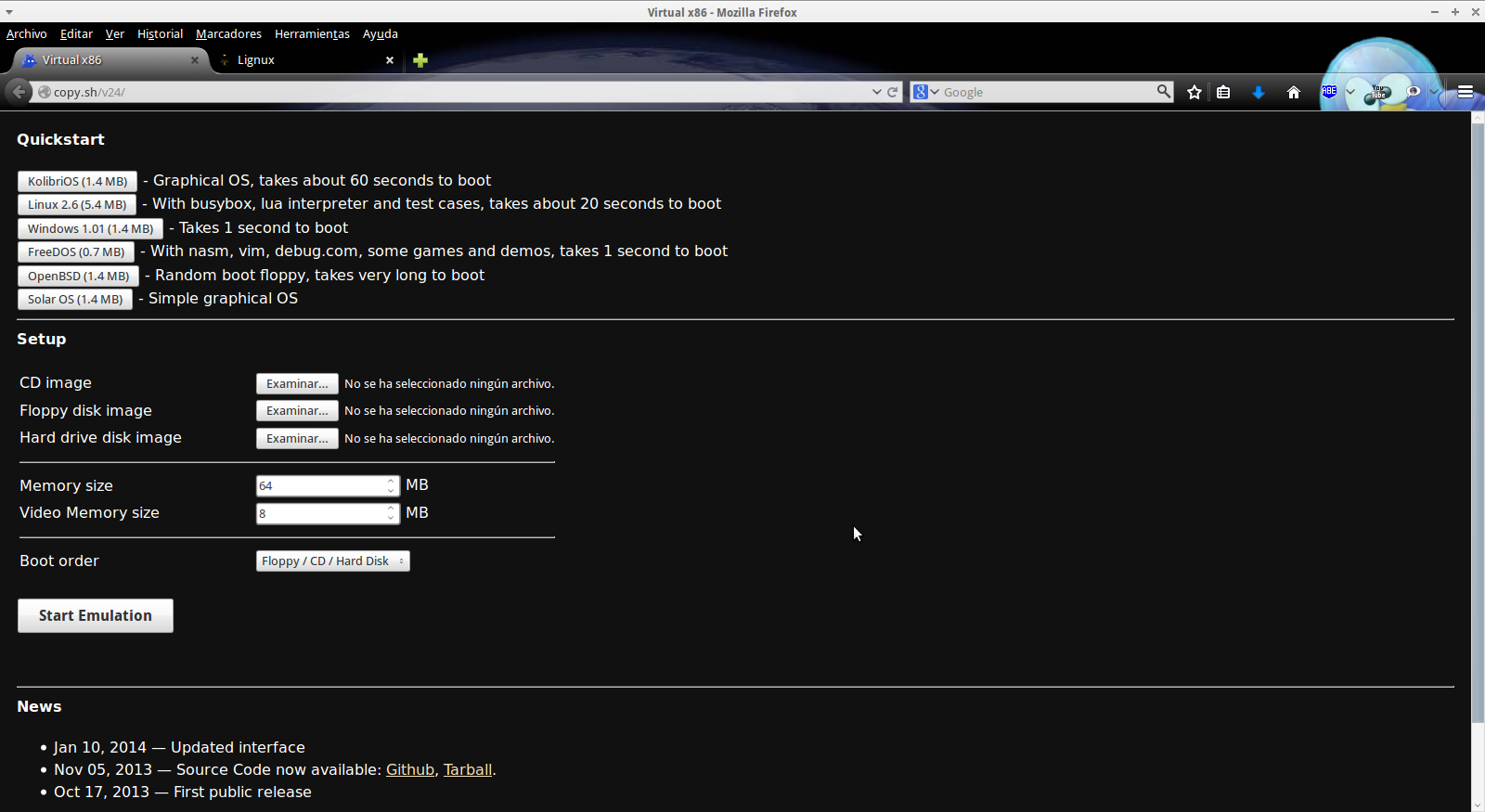This screenshot has width=1485, height=812.
Task: Go back with the navigation arrow
Action: (19, 92)
